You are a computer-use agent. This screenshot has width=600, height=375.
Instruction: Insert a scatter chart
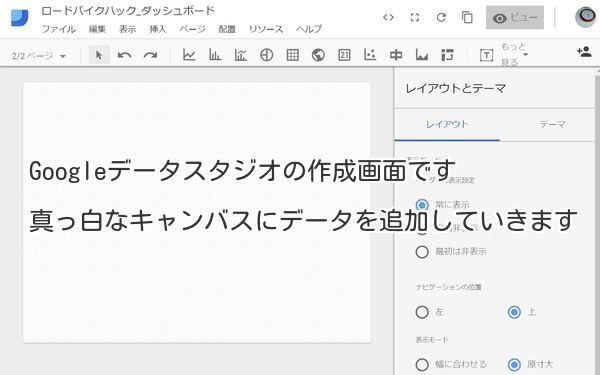coord(370,55)
